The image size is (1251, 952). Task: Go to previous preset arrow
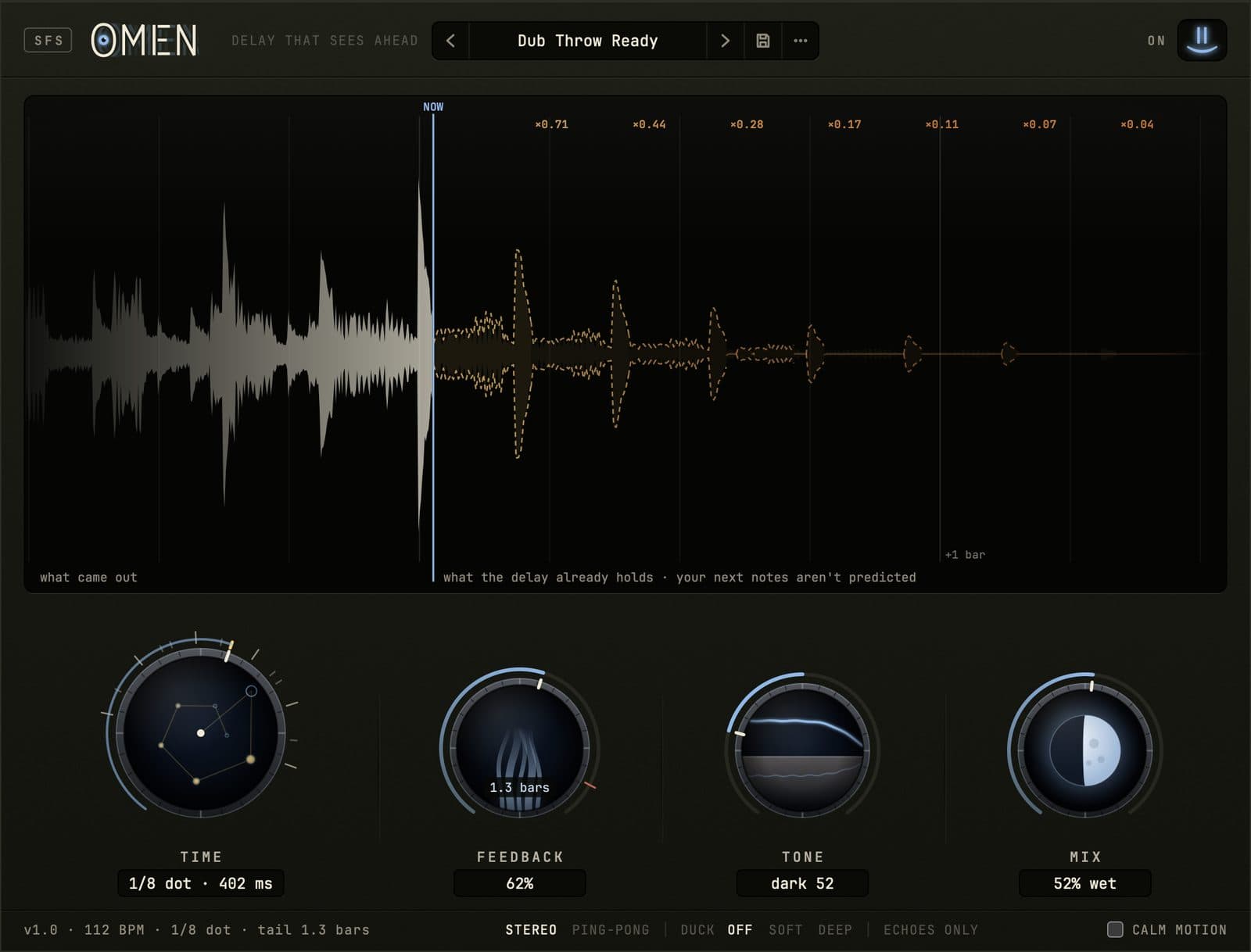(450, 41)
